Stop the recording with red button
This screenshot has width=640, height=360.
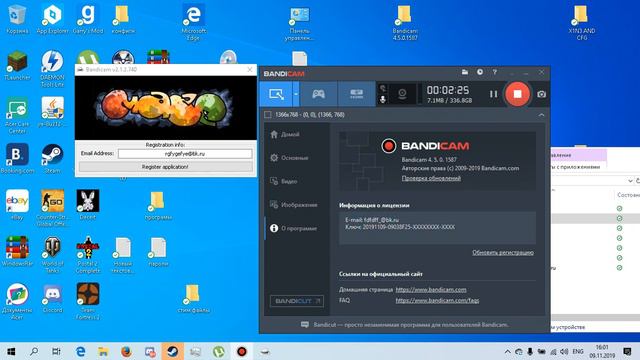coord(517,94)
